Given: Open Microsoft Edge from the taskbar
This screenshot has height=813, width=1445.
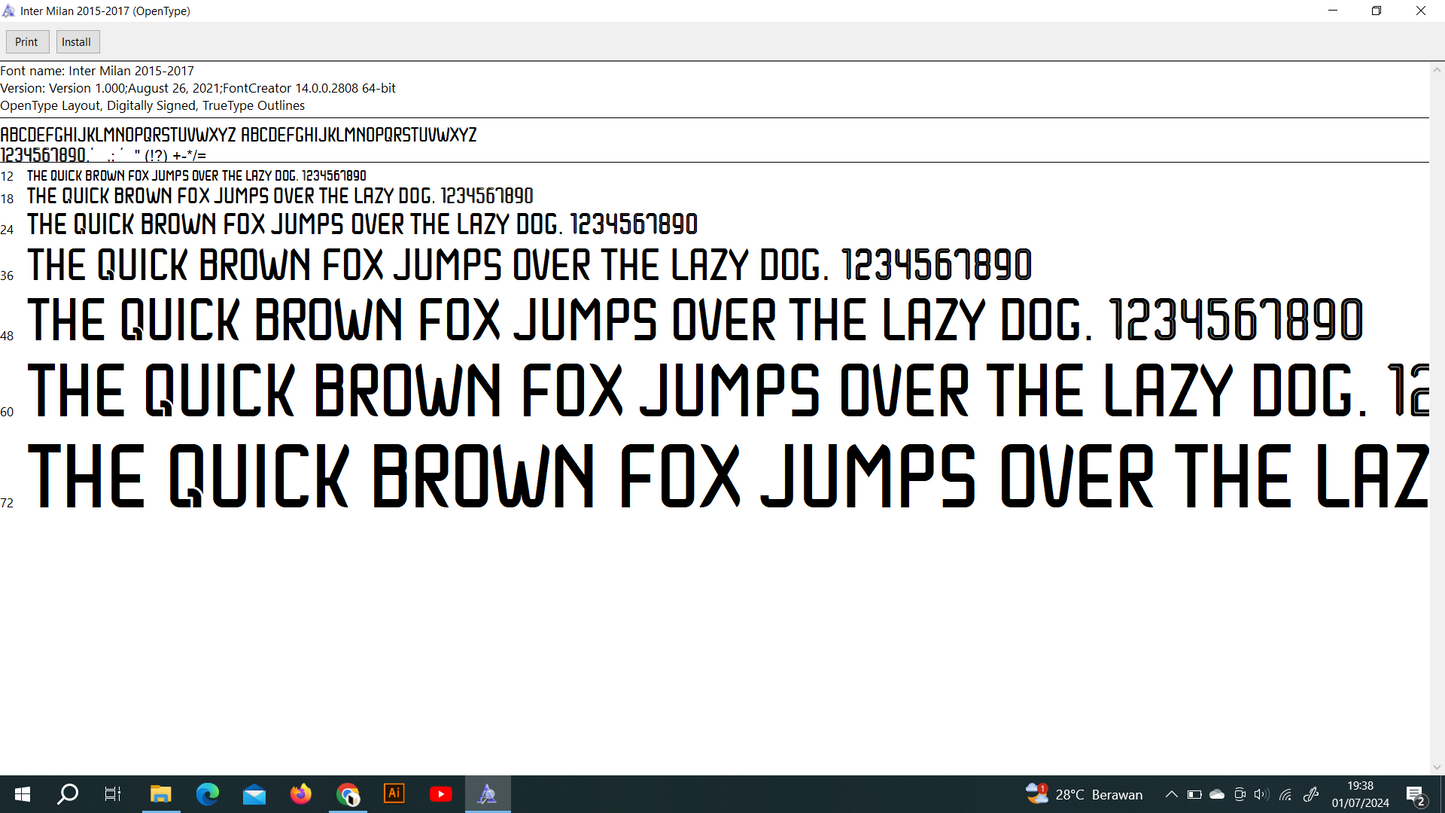Looking at the screenshot, I should click(208, 794).
